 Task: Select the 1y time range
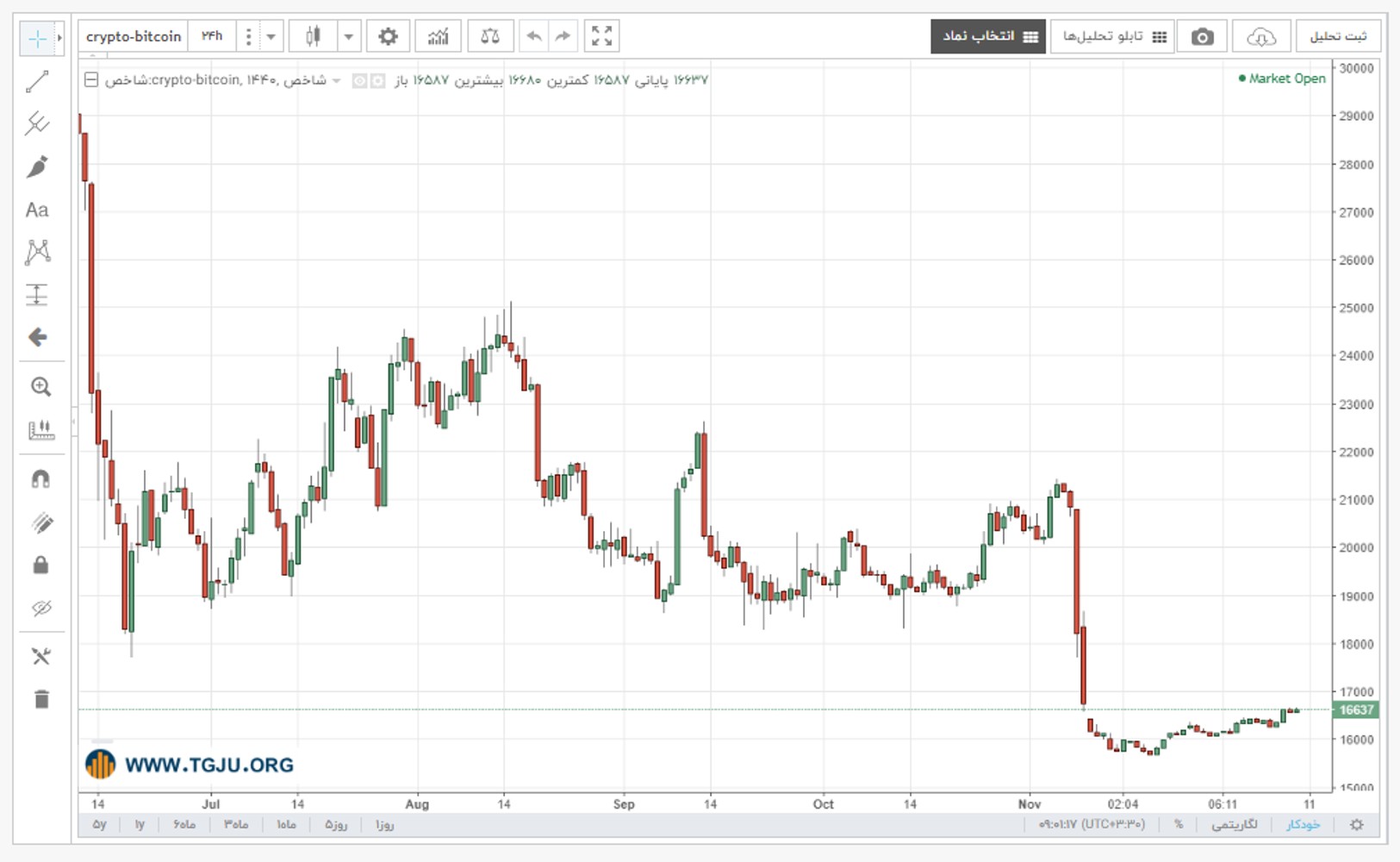139,825
